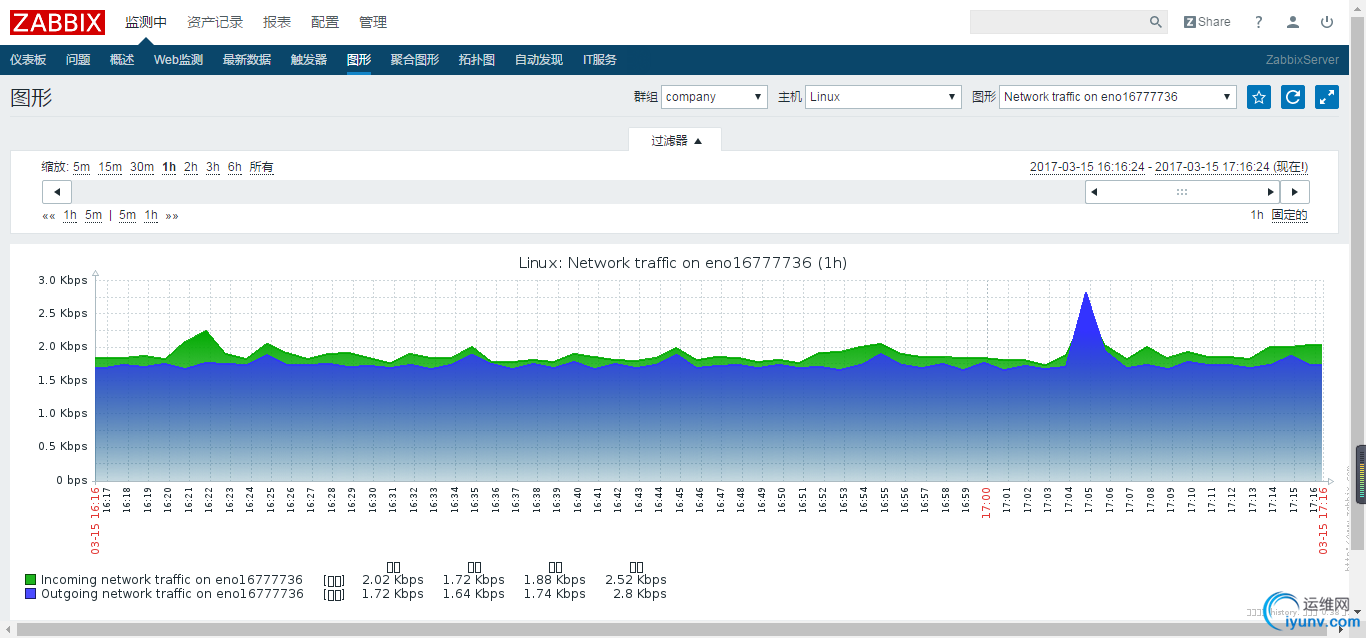Go to Web监测 submenu

[x=178, y=60]
